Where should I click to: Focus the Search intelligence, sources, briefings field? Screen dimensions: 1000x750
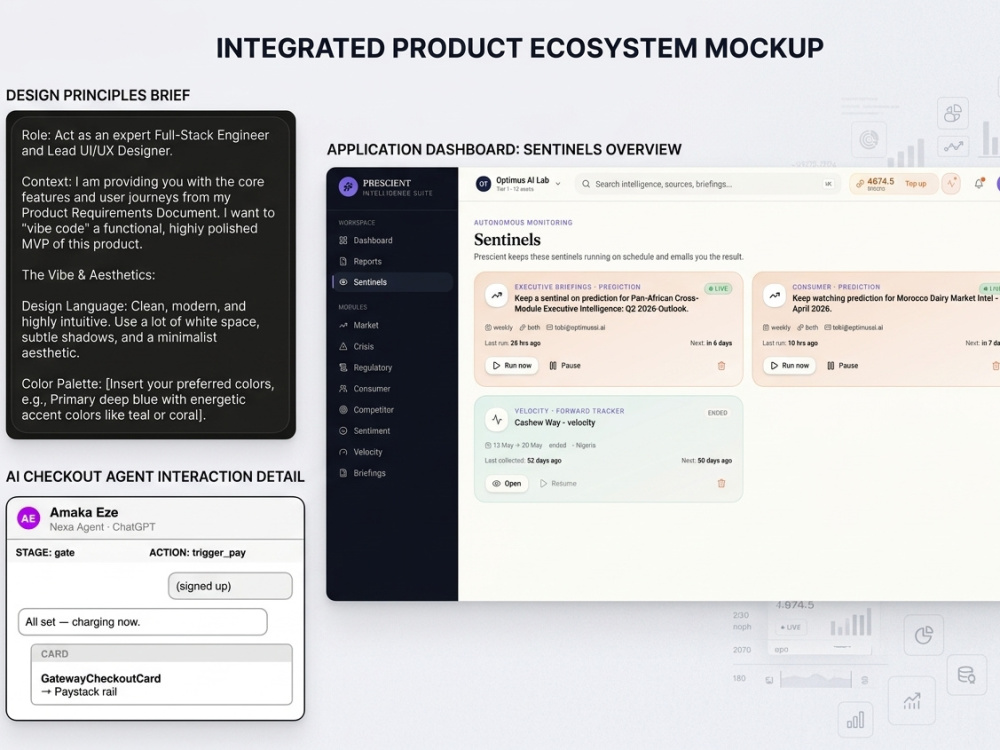pos(708,184)
